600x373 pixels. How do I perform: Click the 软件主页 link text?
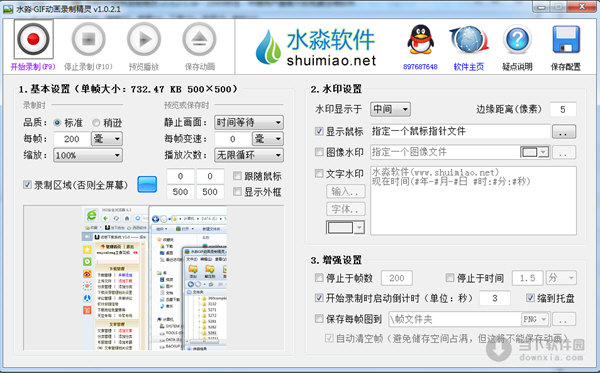tap(469, 67)
